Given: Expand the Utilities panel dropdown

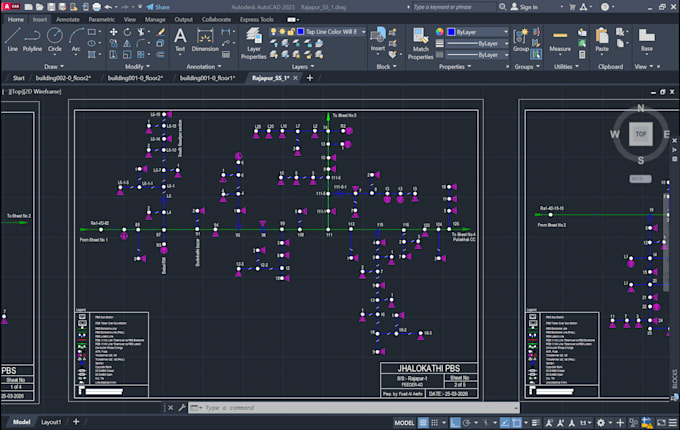Looking at the screenshot, I should (x=566, y=66).
